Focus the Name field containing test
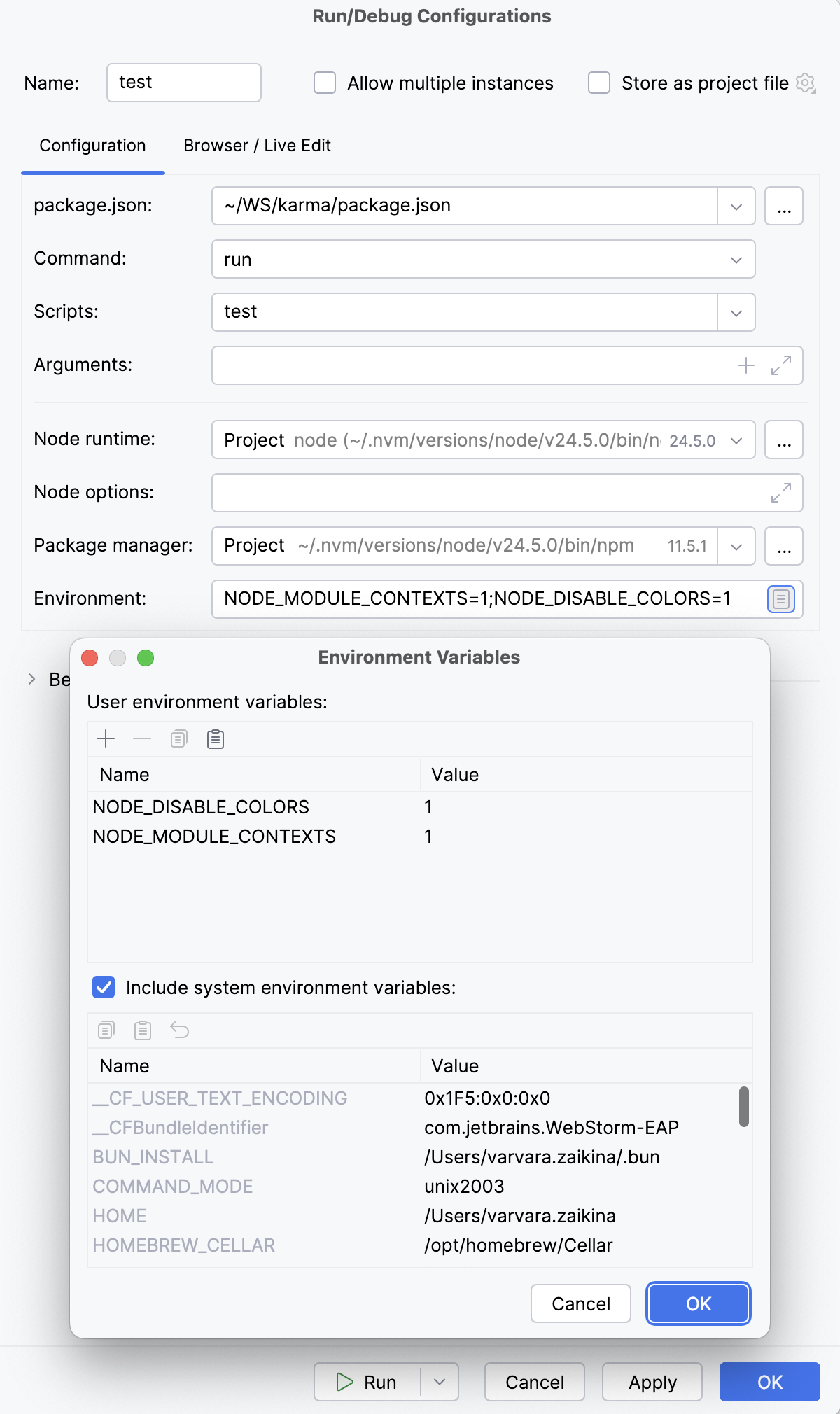 [184, 83]
